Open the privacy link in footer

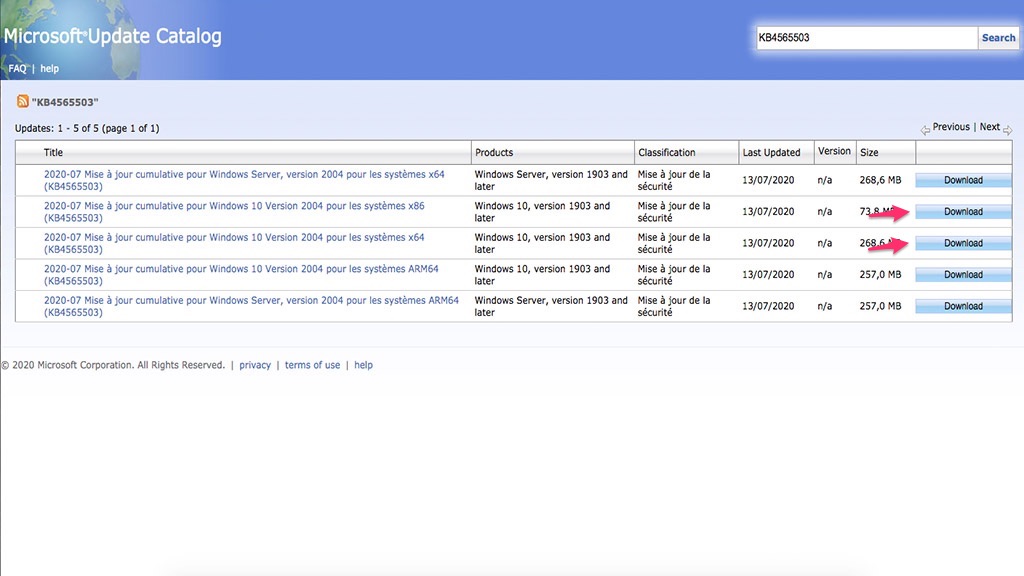255,365
